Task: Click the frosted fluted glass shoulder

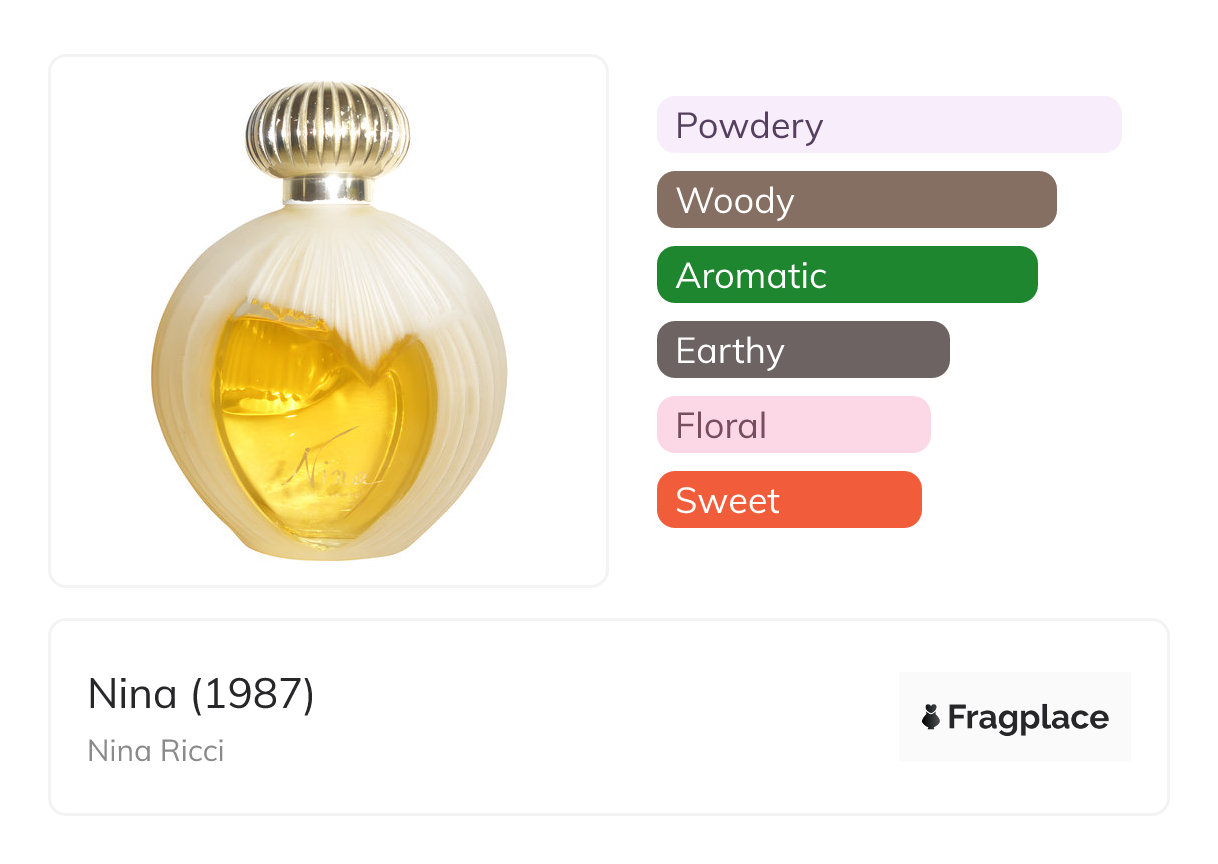Action: 330,260
